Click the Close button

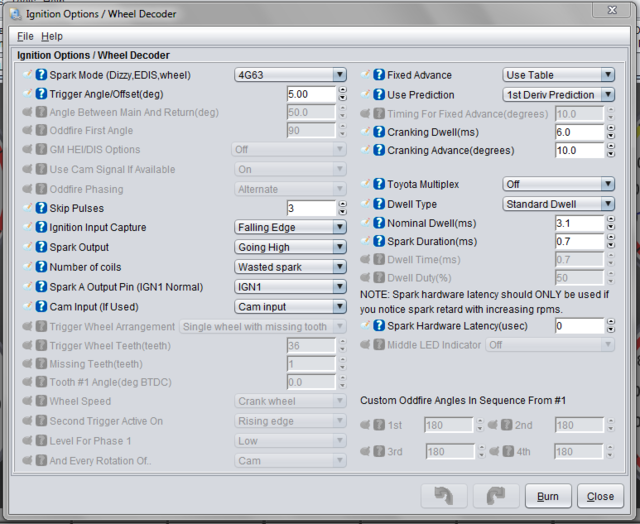click(x=600, y=496)
